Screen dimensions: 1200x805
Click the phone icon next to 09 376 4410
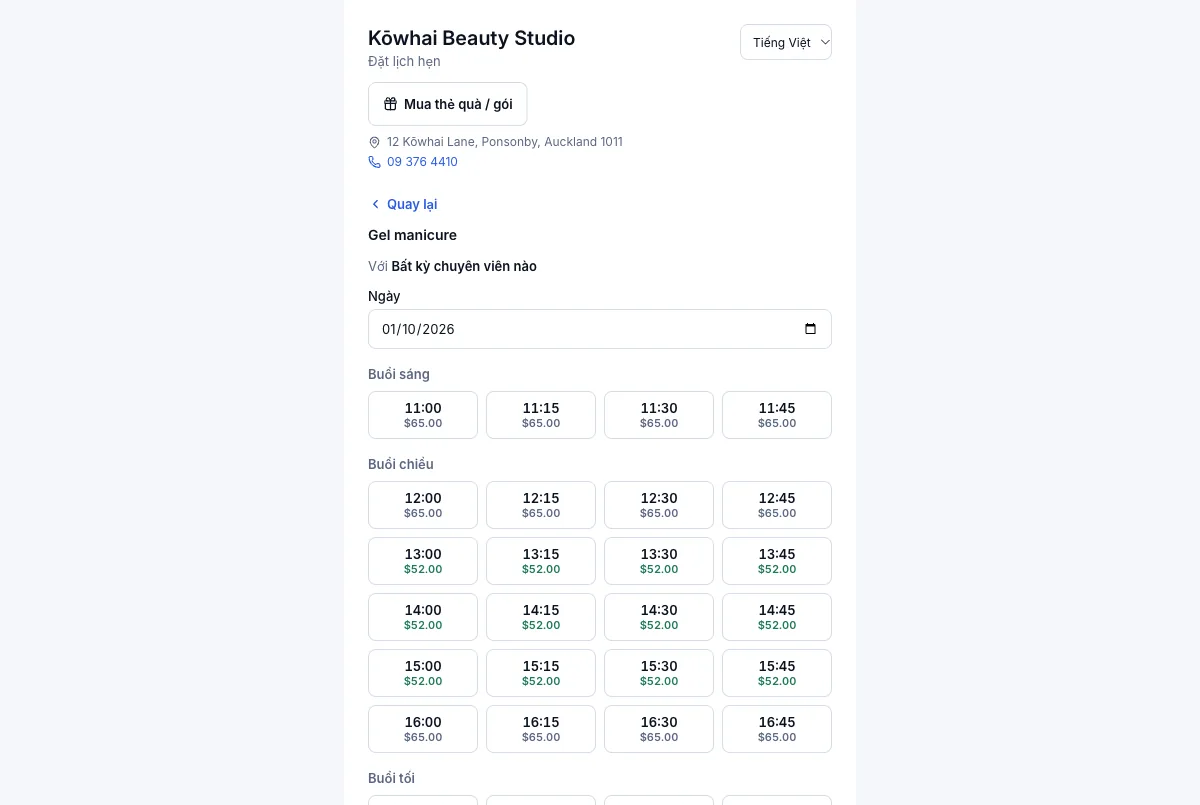pyautogui.click(x=375, y=162)
